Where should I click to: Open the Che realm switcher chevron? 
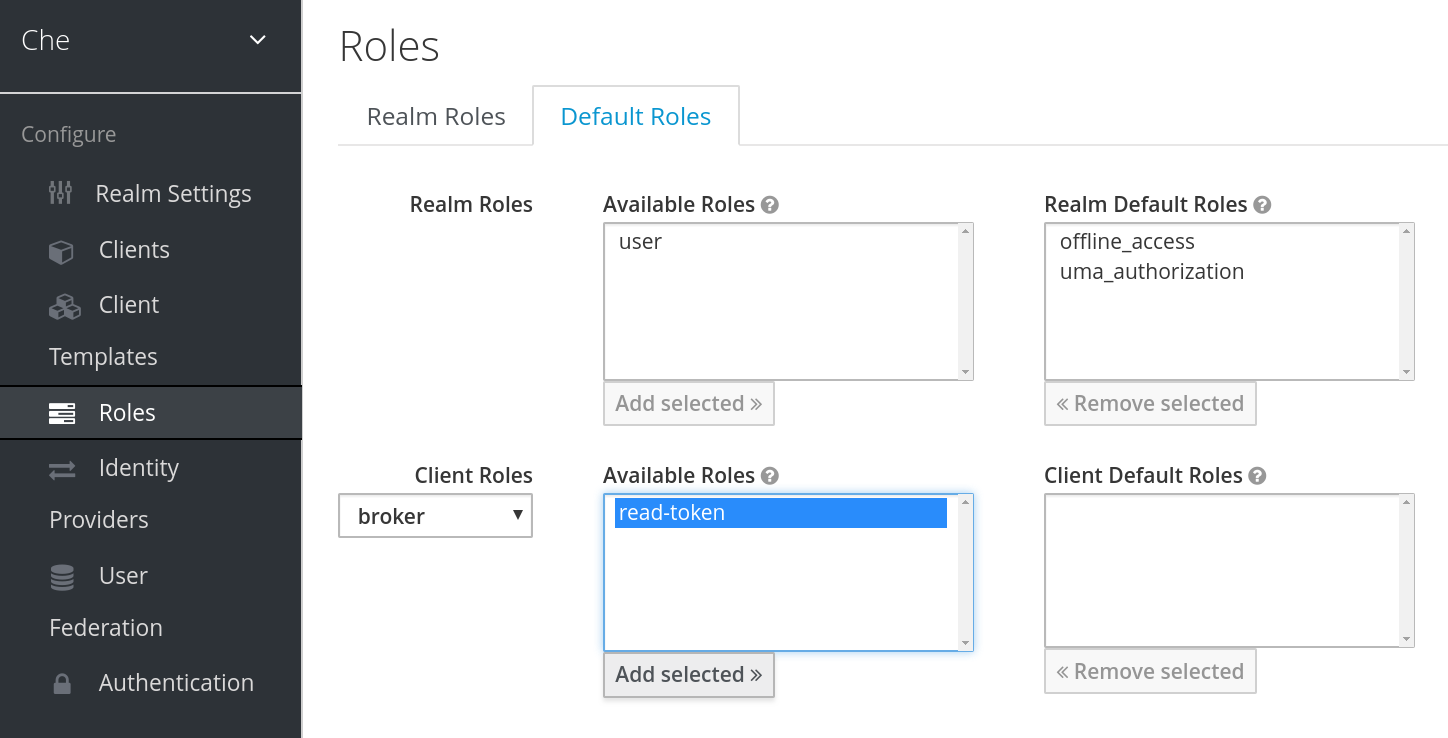[x=257, y=40]
